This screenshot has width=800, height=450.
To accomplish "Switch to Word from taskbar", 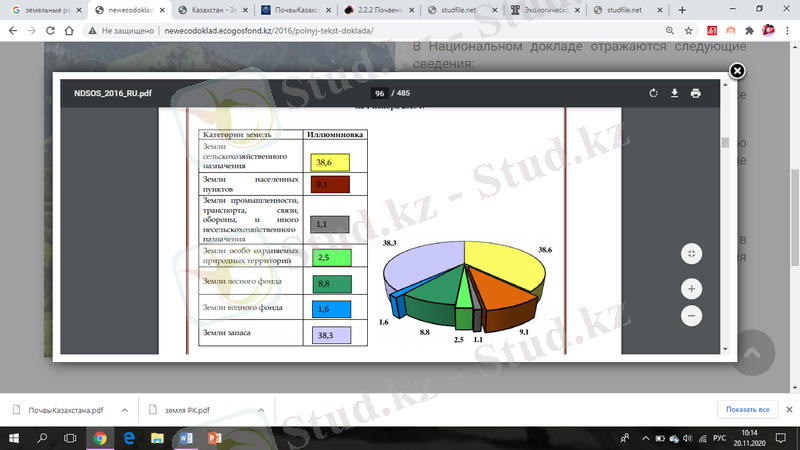I will 186,438.
